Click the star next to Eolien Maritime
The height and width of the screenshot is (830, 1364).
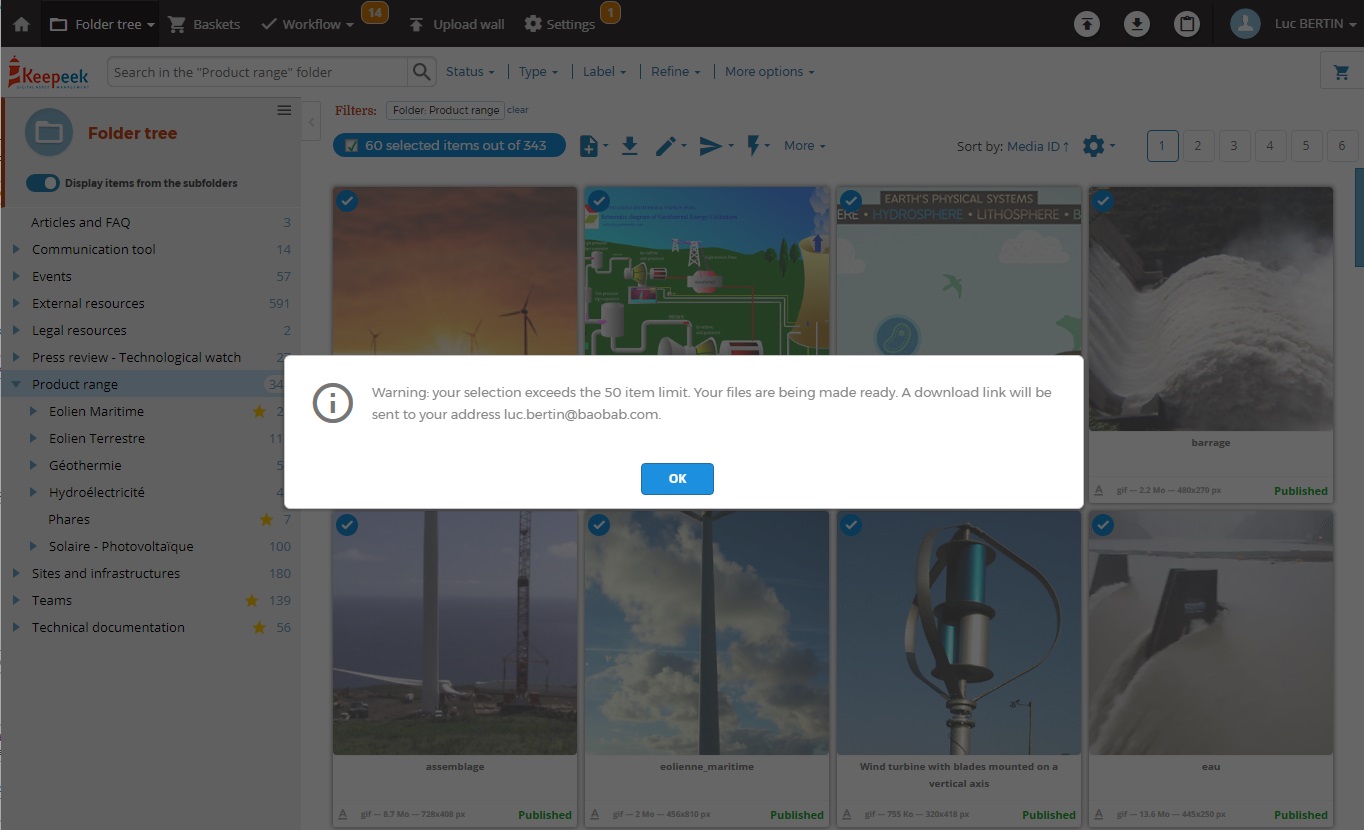(259, 412)
